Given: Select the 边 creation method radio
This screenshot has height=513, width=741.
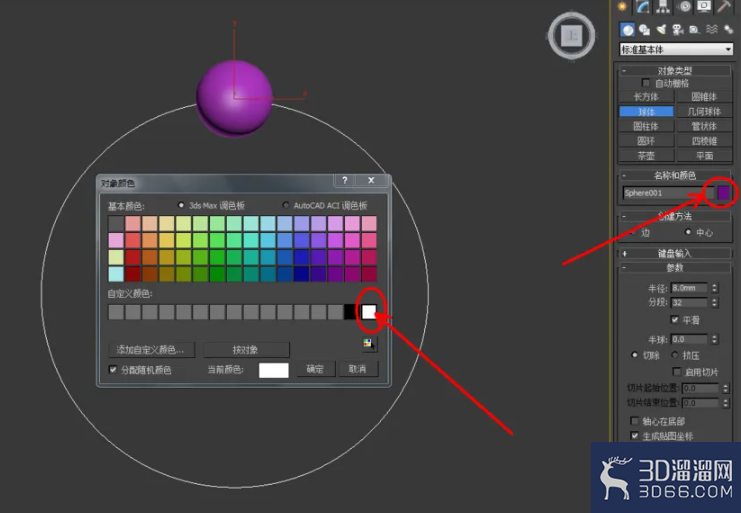Looking at the screenshot, I should tap(633, 232).
